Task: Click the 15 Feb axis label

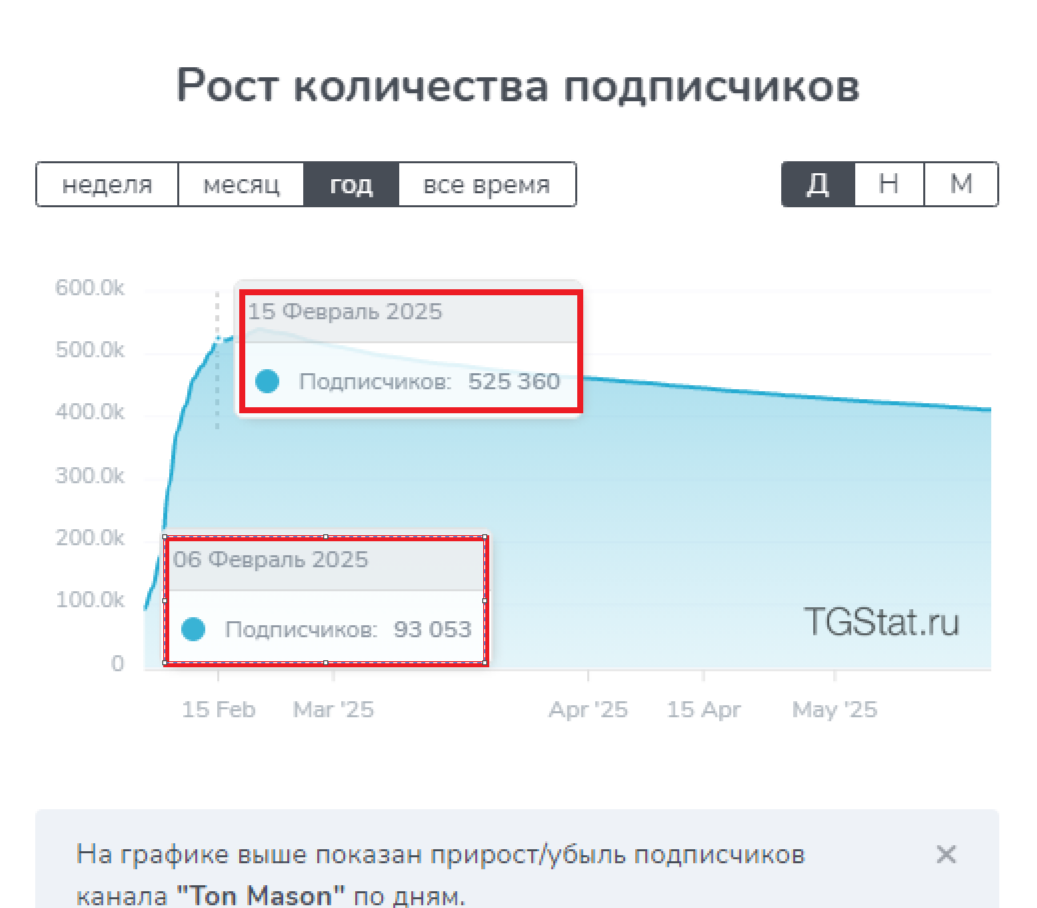Action: tap(218, 710)
